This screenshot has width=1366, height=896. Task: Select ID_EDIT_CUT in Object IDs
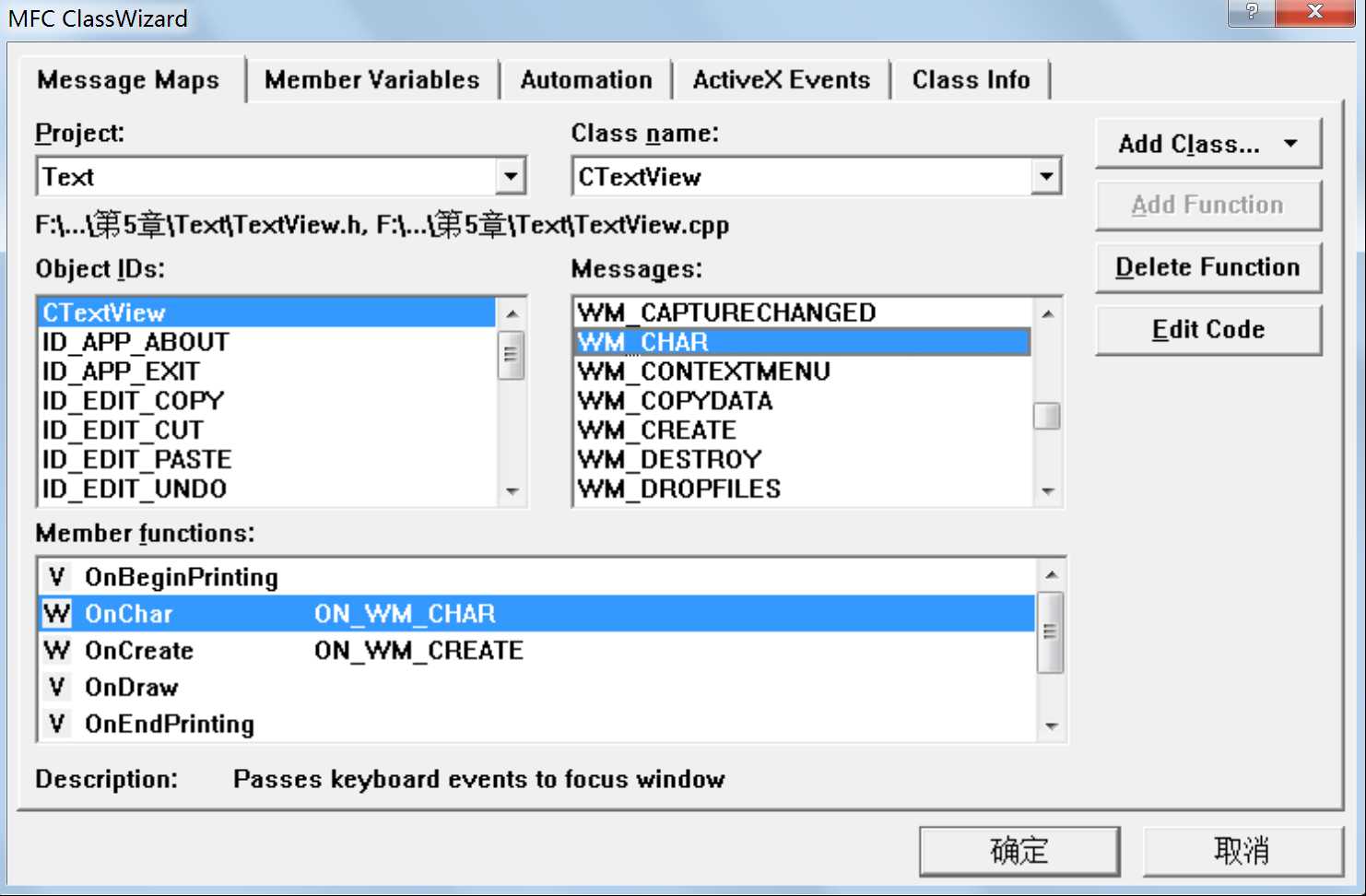[267, 430]
